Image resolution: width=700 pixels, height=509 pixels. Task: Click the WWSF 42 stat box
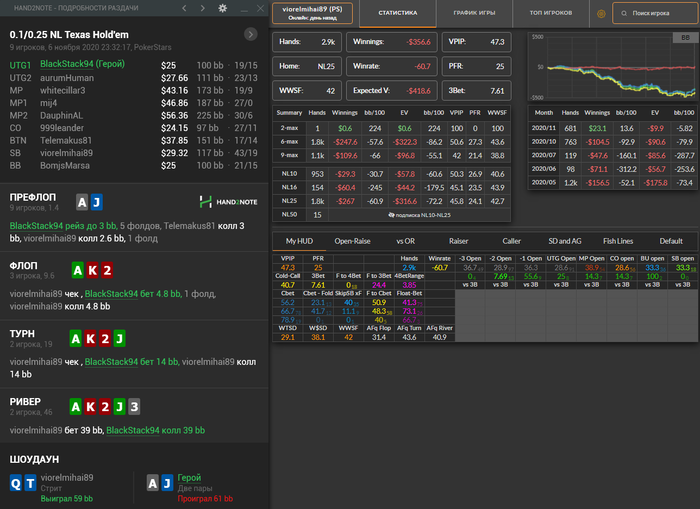pyautogui.click(x=307, y=91)
